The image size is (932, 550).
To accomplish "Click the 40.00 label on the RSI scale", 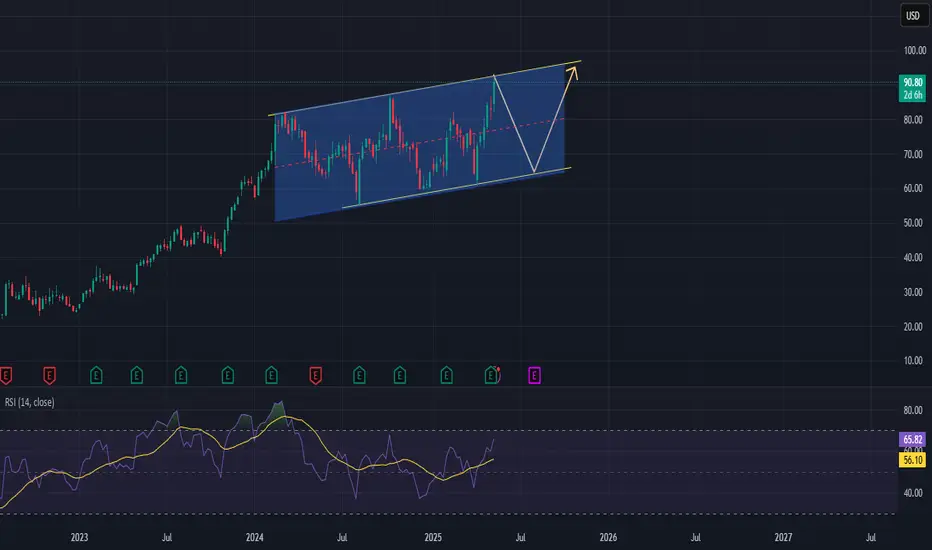I will pos(913,492).
